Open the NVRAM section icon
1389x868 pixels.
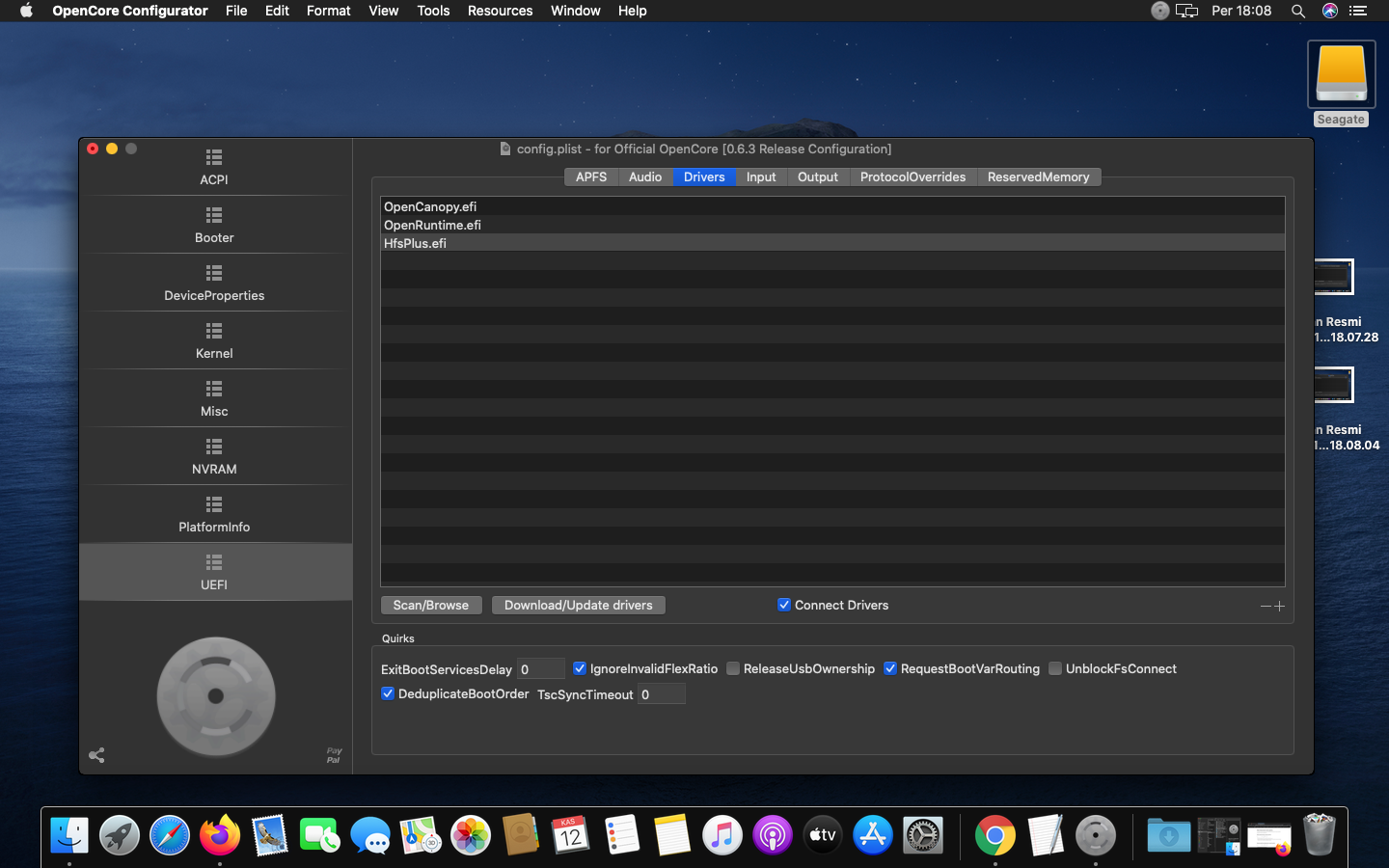click(214, 455)
